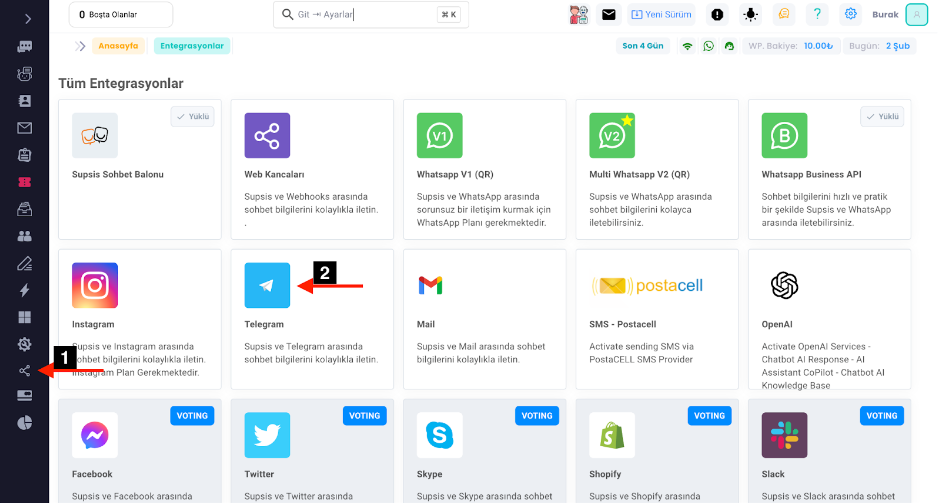Click the Yüklü badge on Supsis Sohbet Balonu
The width and height of the screenshot is (938, 503).
193,117
